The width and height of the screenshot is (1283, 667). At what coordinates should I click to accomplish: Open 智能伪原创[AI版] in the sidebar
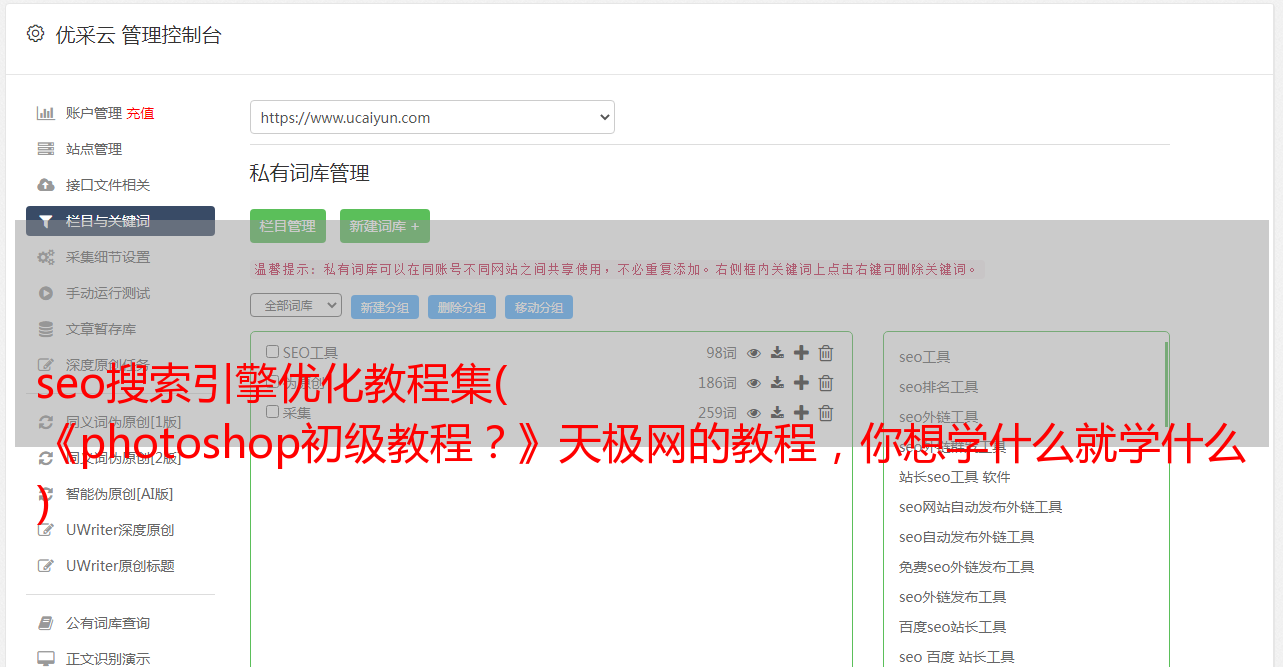(120, 494)
